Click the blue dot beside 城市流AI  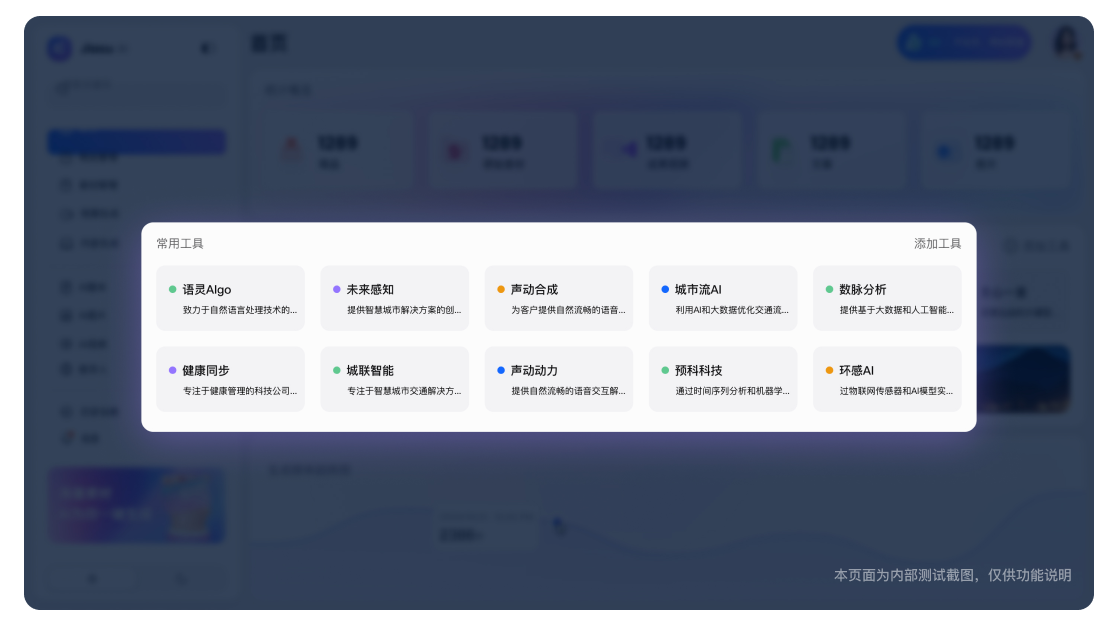(665, 289)
